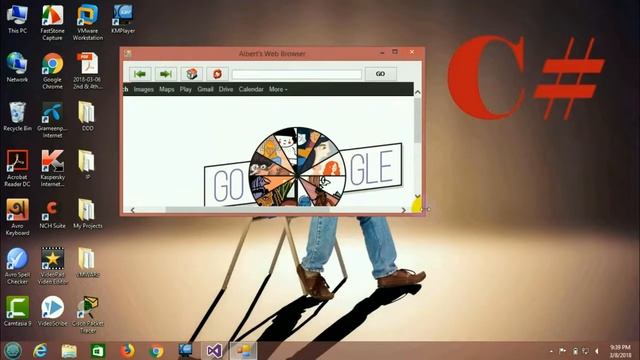
Task: Click the red Refresh icon button in the browser toolbar
Action: [x=217, y=74]
